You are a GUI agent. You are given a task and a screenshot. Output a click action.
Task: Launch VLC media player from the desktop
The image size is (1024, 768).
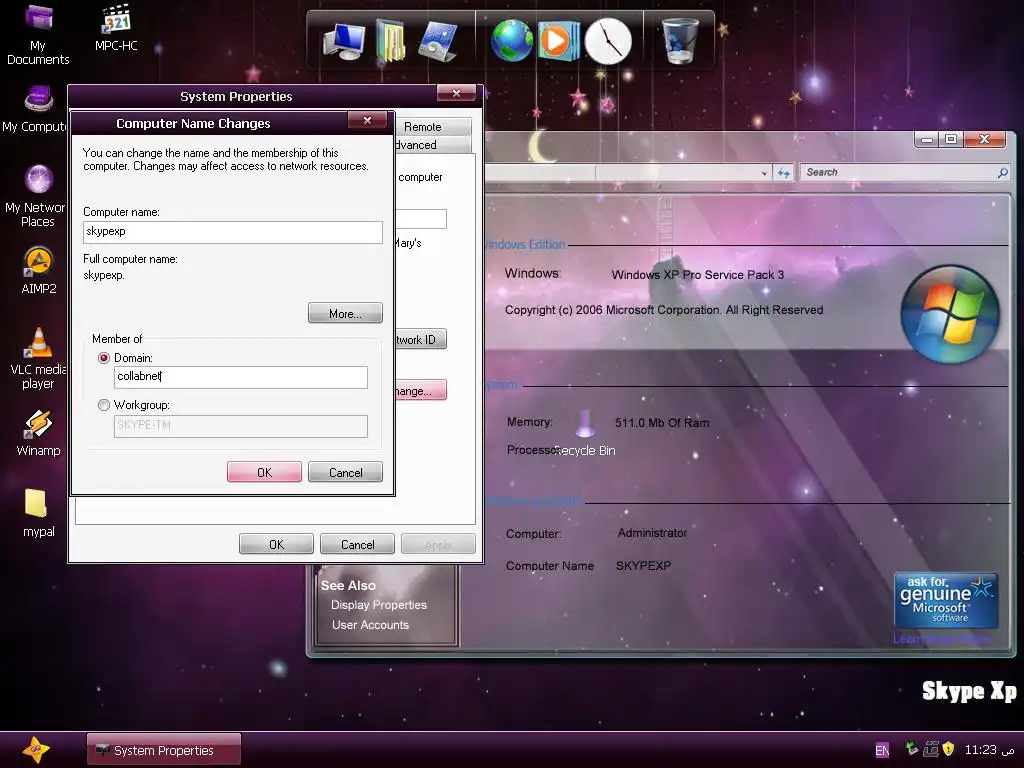[38, 358]
